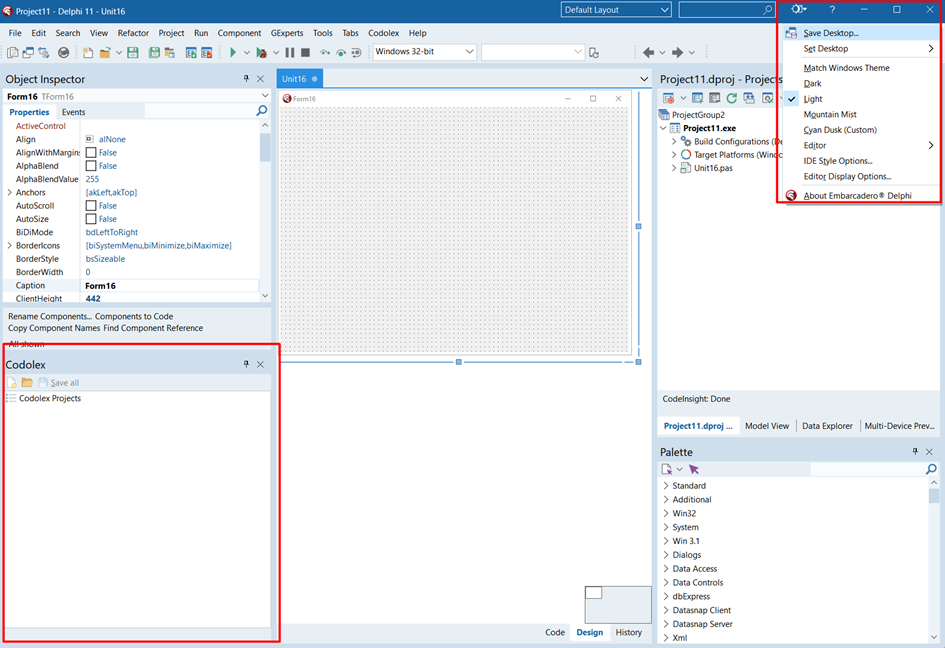The height and width of the screenshot is (648, 945).
Task: Click the Run with Debugging bug icon
Action: (261, 52)
